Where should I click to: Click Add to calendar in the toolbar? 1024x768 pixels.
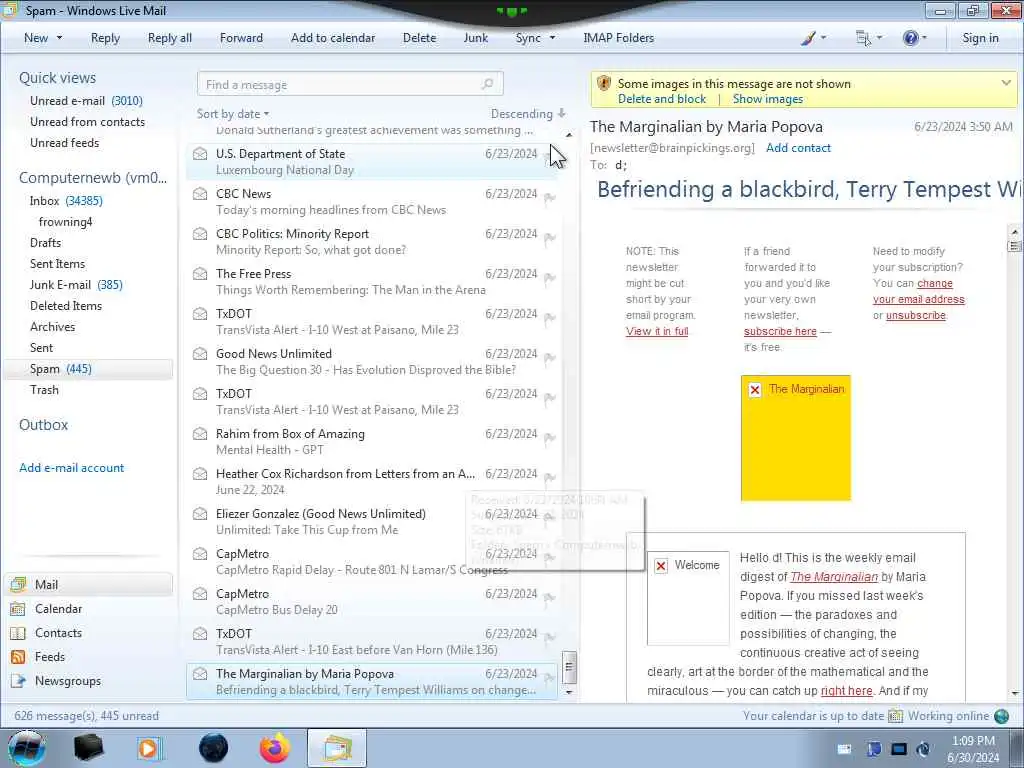pos(333,38)
